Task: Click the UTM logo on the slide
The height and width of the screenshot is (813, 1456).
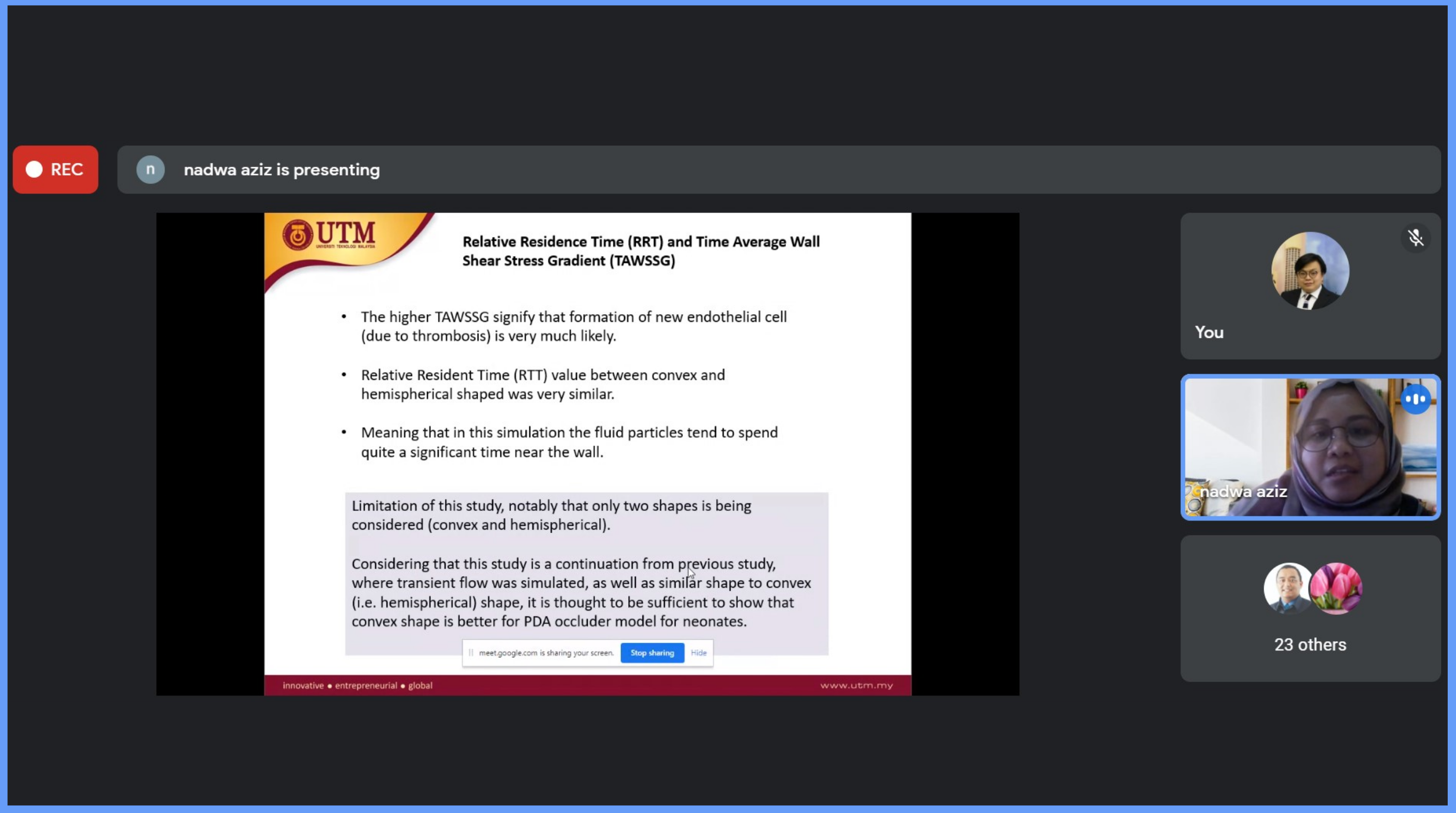Action: coord(330,234)
